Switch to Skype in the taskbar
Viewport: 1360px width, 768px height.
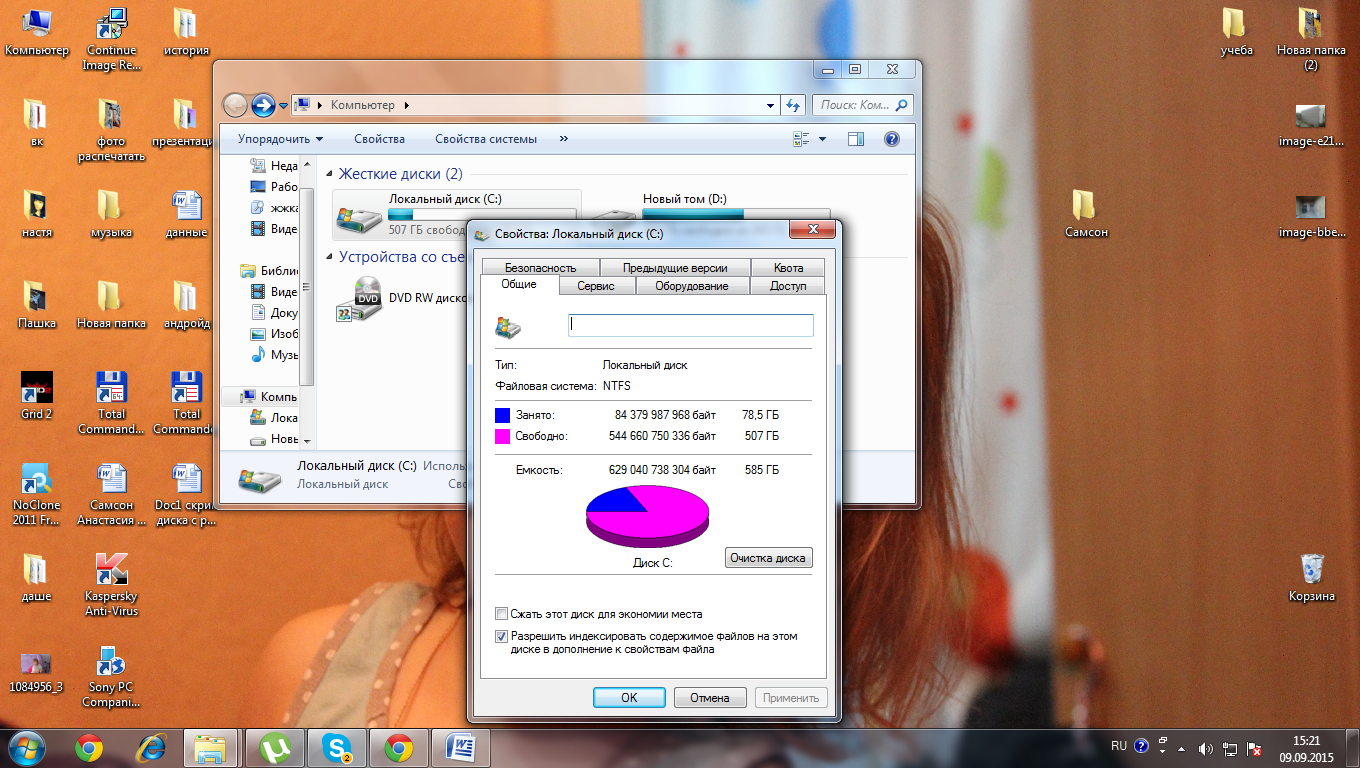(x=337, y=747)
